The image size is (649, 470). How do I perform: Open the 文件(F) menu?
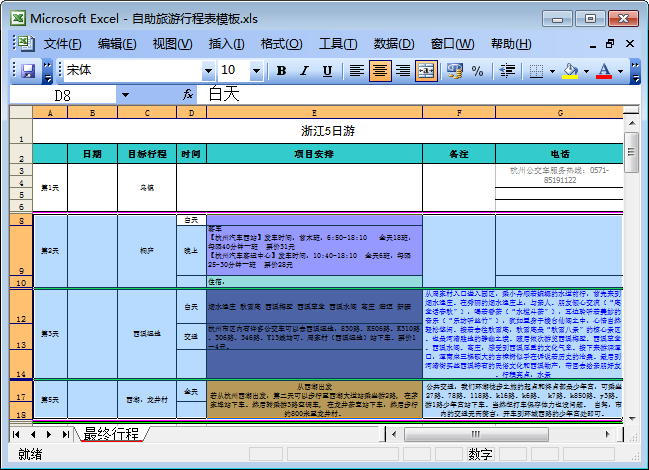62,44
